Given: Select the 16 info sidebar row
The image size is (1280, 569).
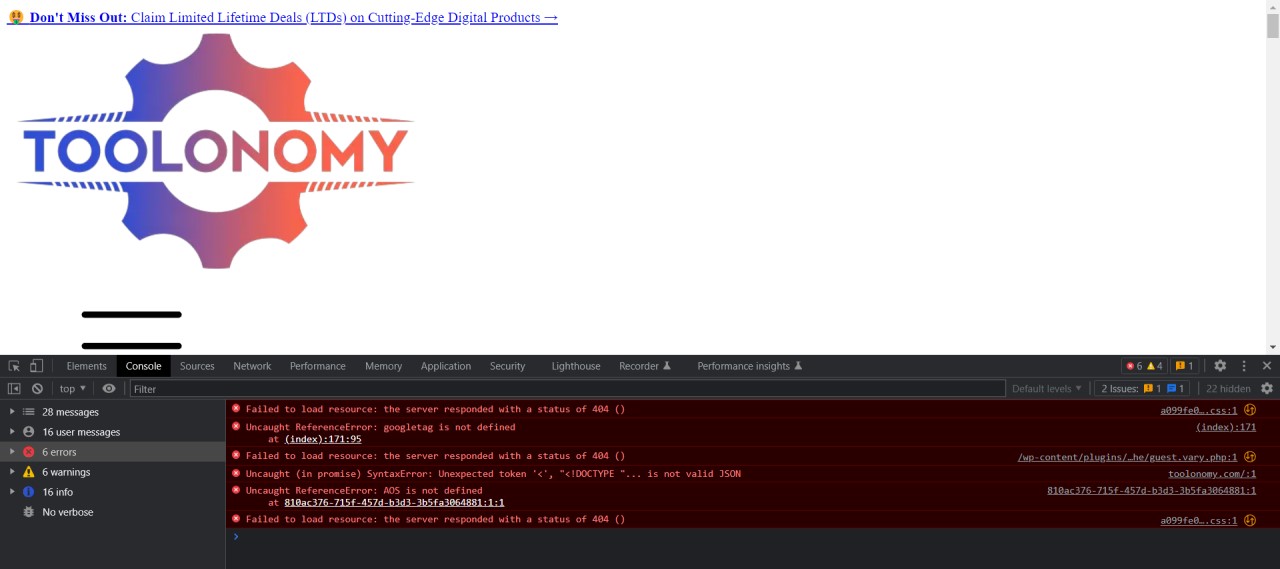Looking at the screenshot, I should tap(112, 492).
